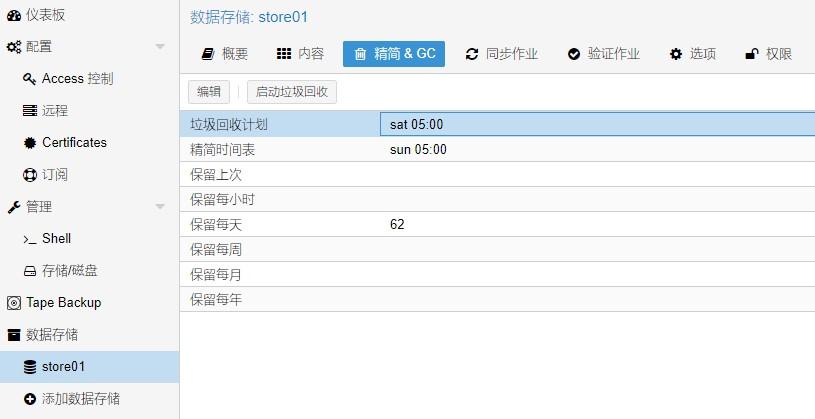This screenshot has height=419, width=815.
Task: Click the Shell terminal prompt icon
Action: coord(30,239)
